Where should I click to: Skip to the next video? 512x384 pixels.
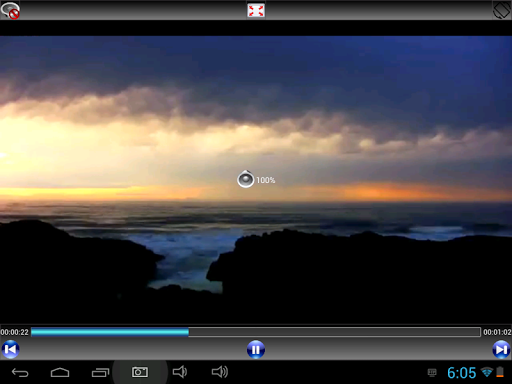tap(501, 349)
